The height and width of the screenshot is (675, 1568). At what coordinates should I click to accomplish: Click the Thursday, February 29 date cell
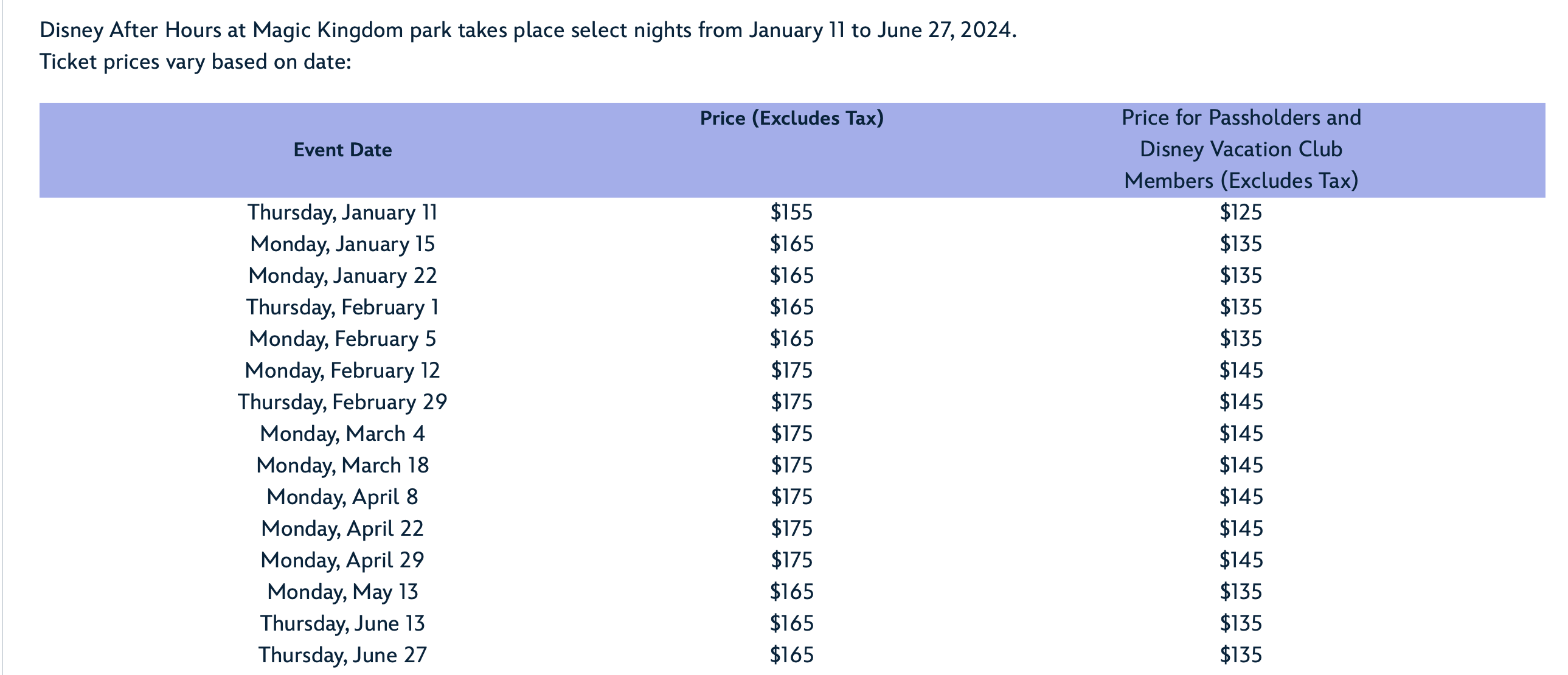pyautogui.click(x=342, y=403)
